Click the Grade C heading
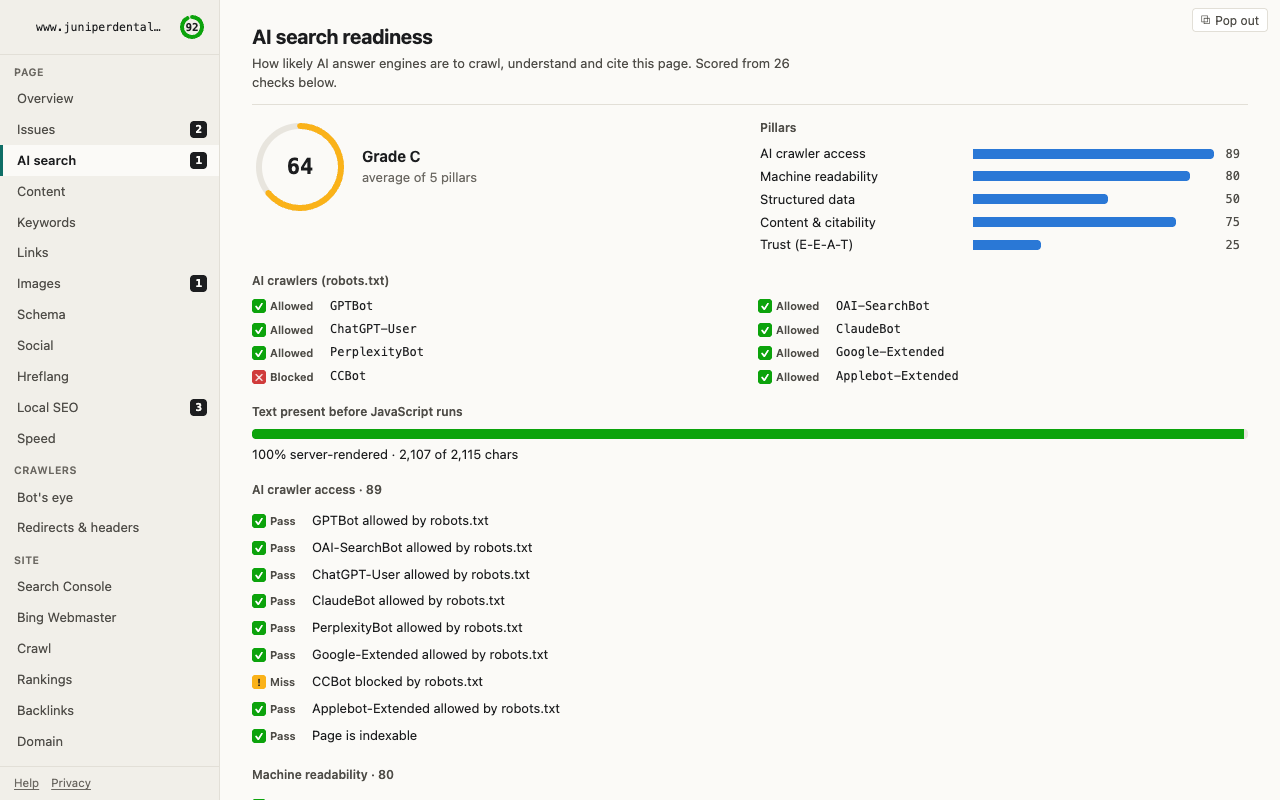 [391, 156]
